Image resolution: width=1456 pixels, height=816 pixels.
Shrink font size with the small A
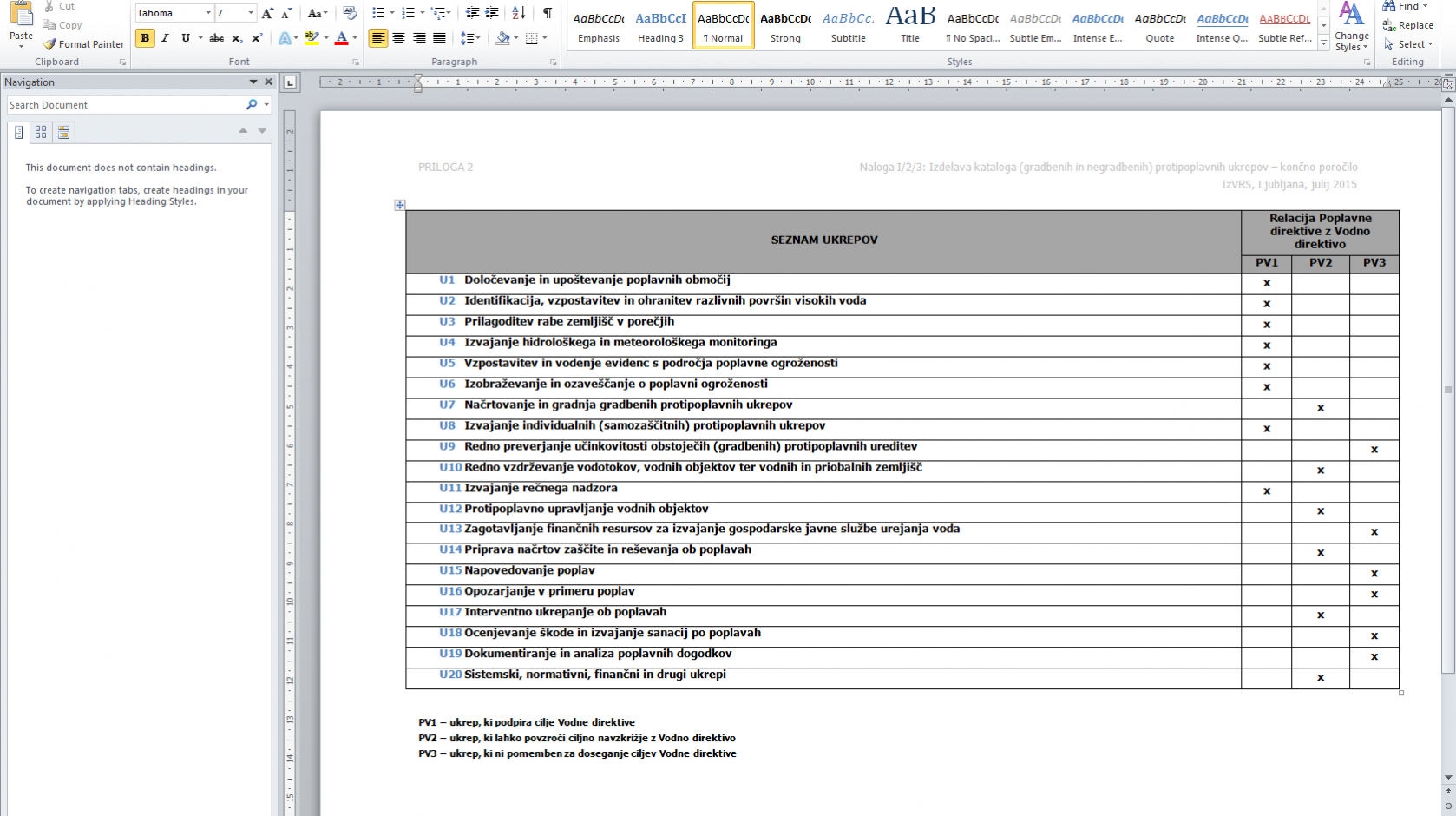(x=287, y=13)
